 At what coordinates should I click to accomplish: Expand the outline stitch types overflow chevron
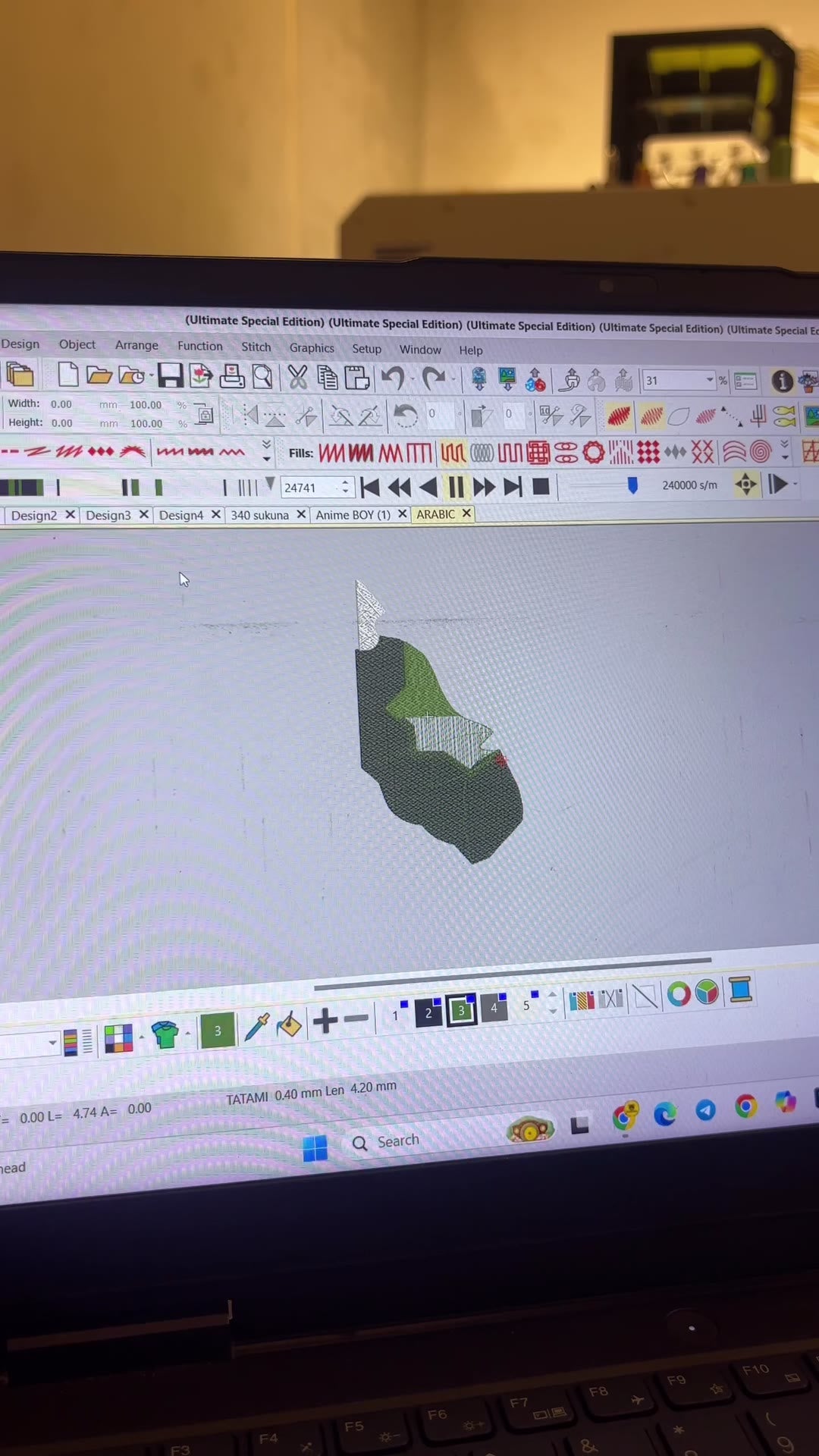pos(266,451)
